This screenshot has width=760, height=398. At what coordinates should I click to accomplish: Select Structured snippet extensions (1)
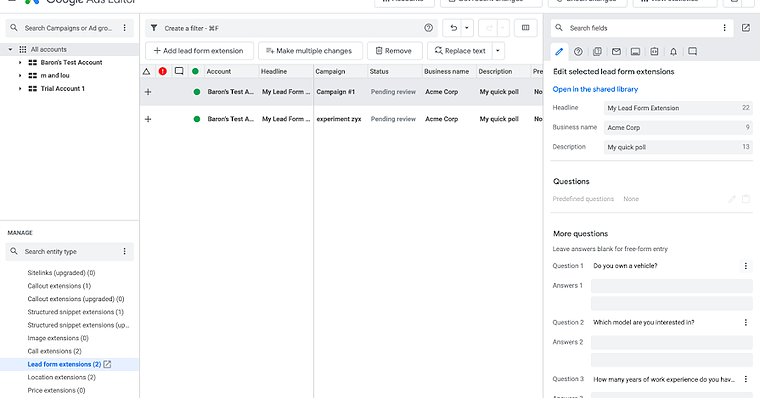coord(75,312)
